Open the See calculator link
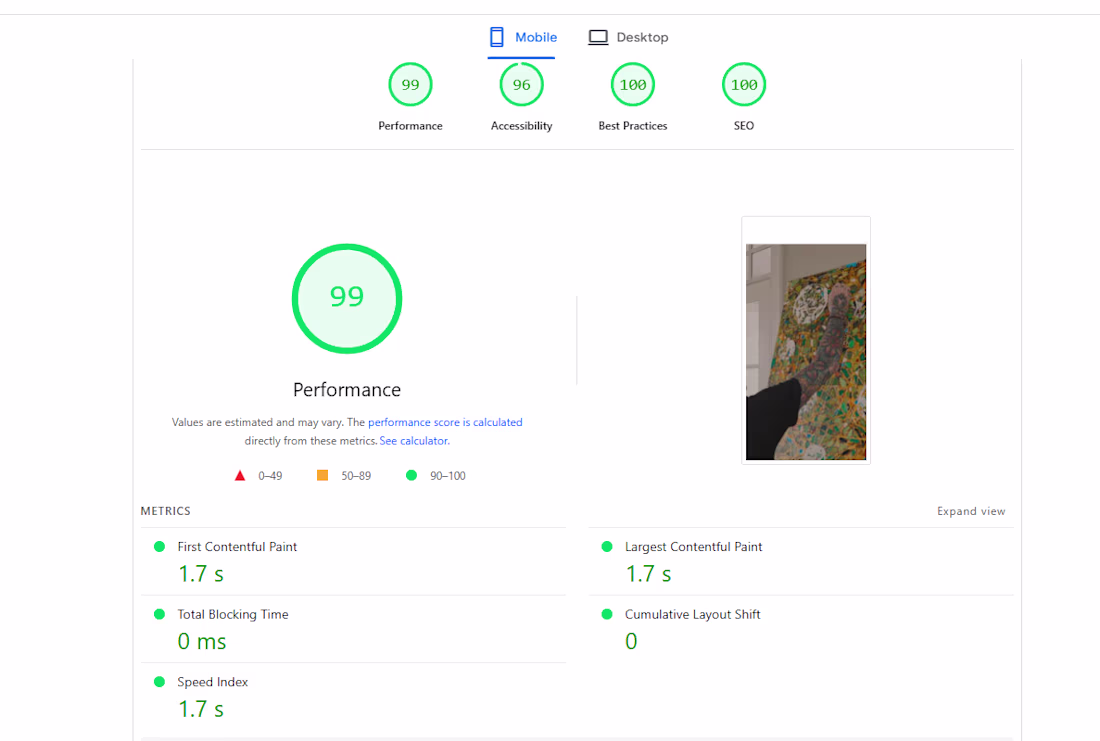The height and width of the screenshot is (741, 1100). 414,441
